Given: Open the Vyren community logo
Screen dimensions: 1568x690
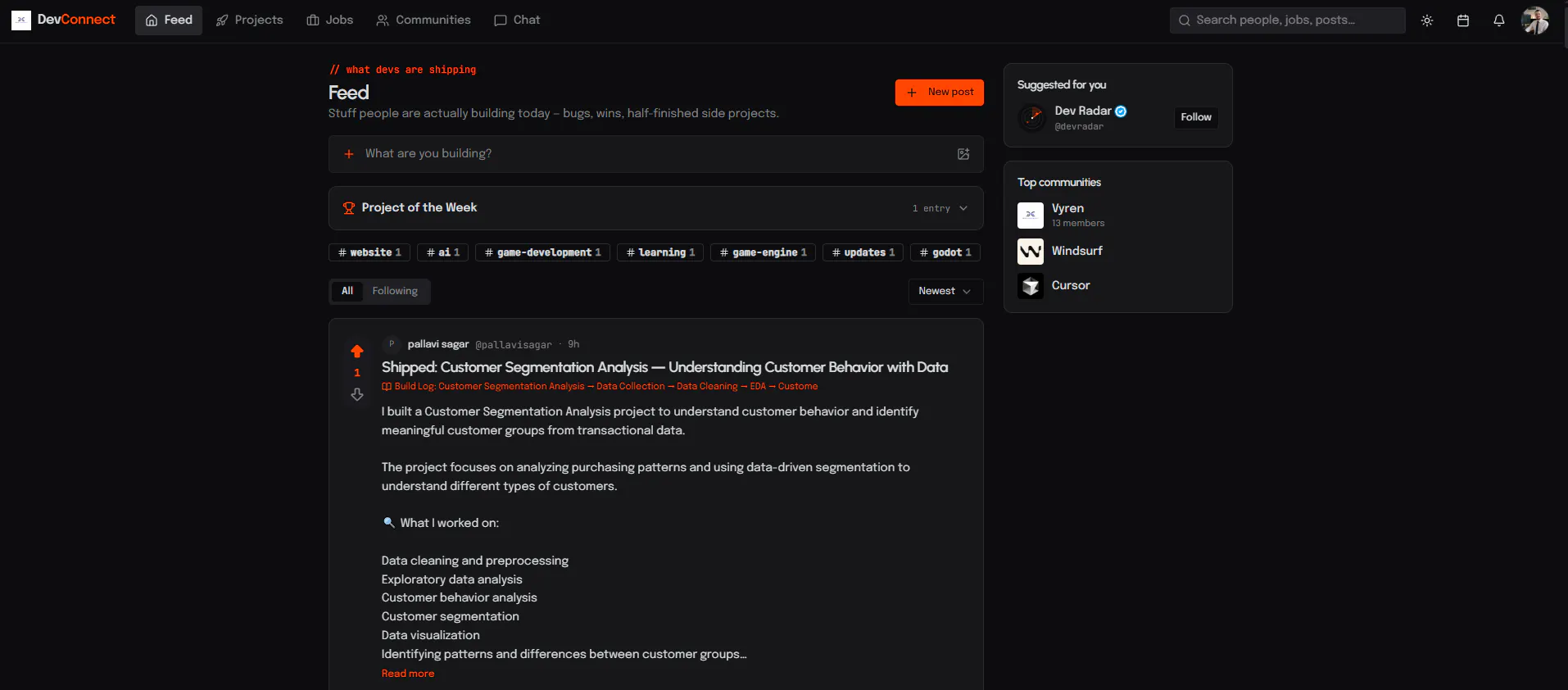Looking at the screenshot, I should (x=1031, y=215).
